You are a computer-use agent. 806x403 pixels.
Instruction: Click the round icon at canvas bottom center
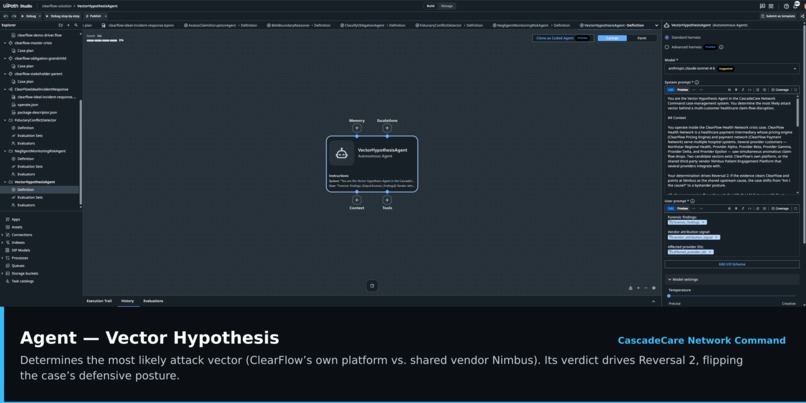(372, 286)
